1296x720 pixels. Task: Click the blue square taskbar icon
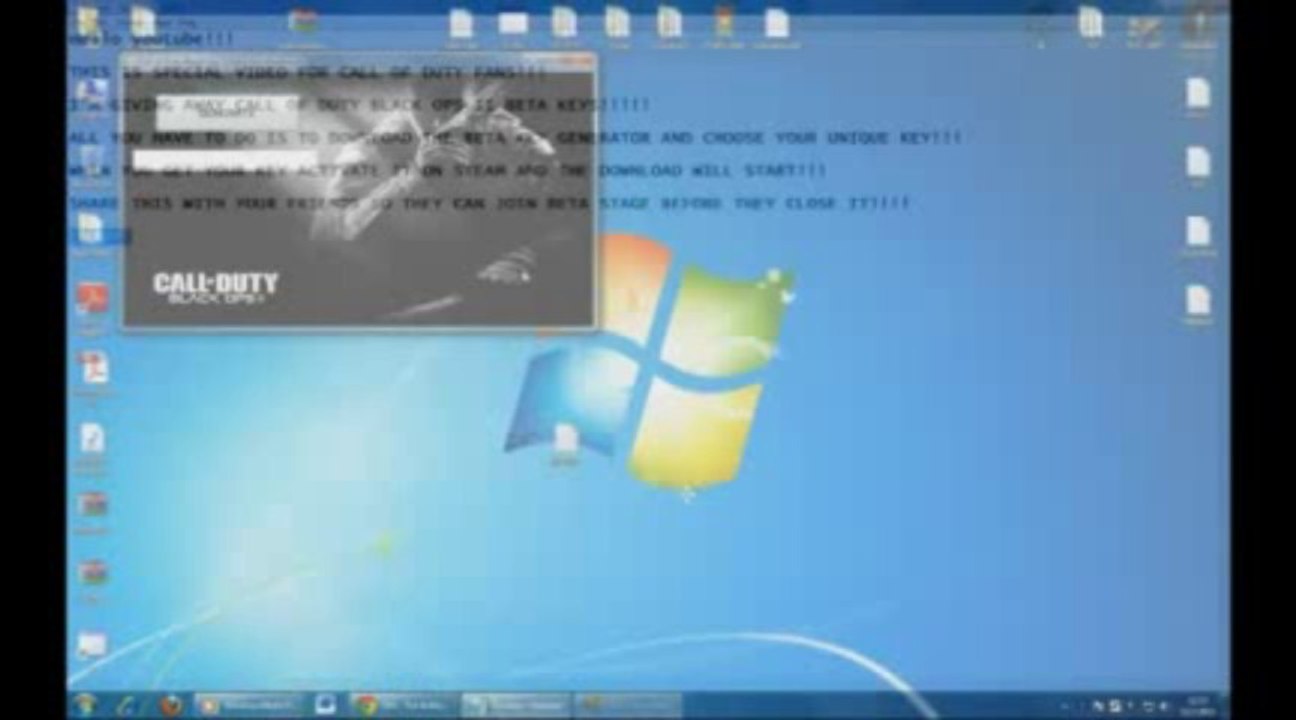point(326,705)
